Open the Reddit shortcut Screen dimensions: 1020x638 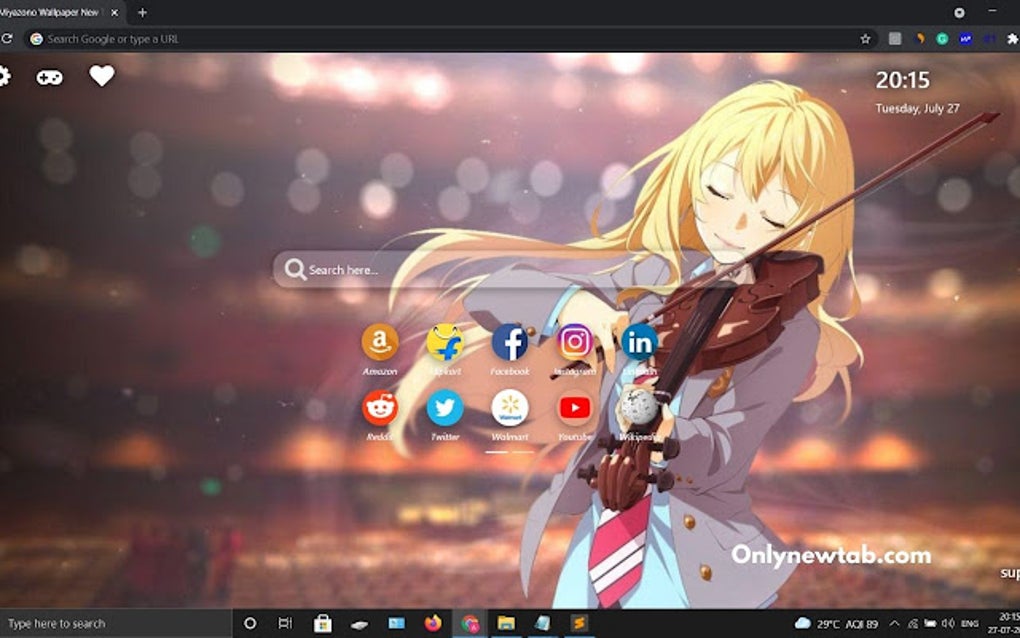coord(380,408)
